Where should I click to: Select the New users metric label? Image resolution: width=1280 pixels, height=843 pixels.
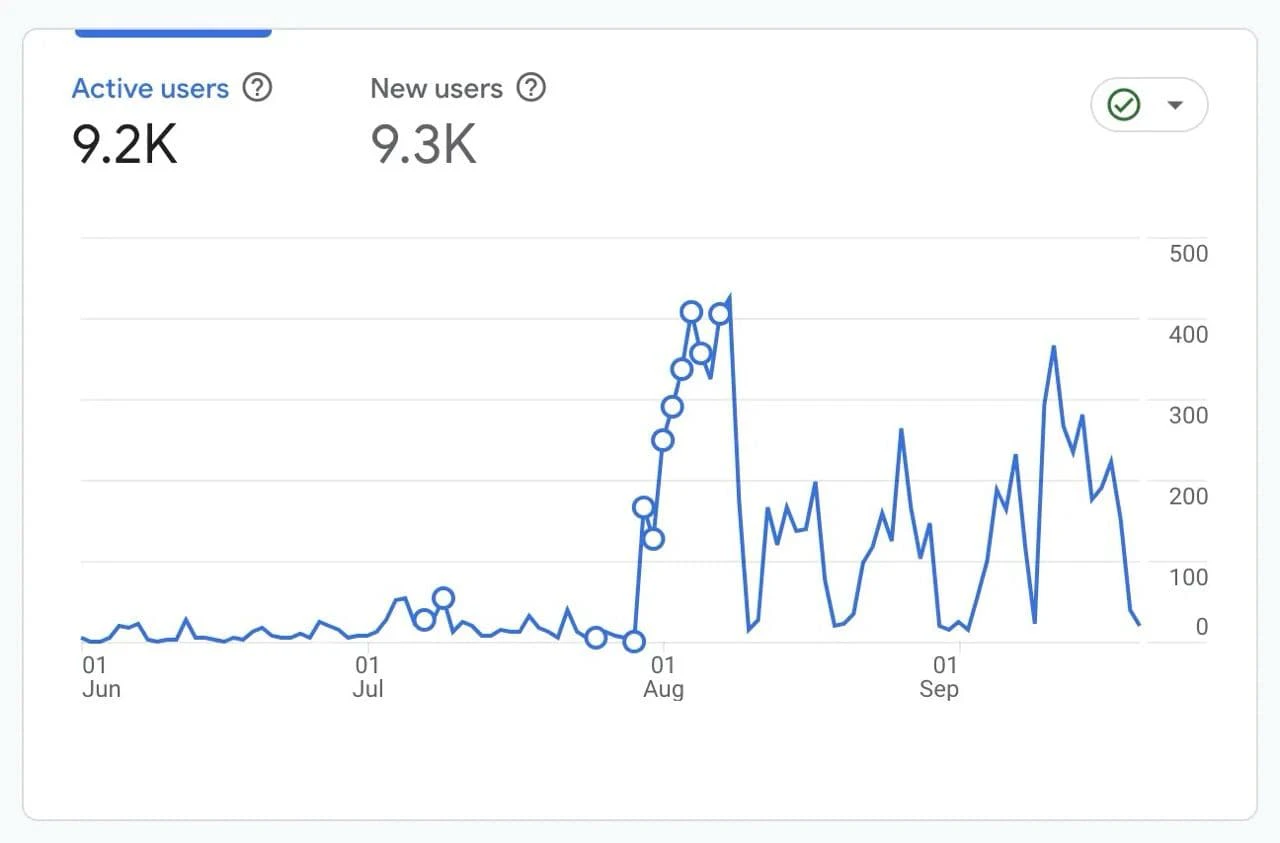(x=436, y=88)
